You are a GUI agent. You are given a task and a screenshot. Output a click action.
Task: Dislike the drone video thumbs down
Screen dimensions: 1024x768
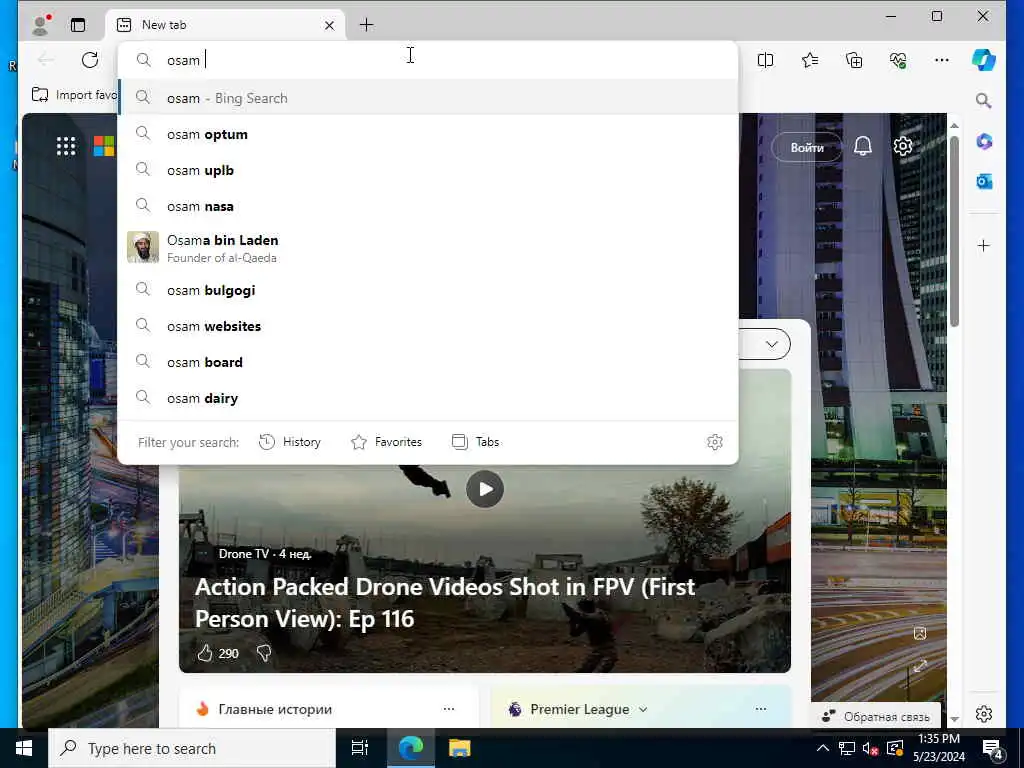click(x=264, y=653)
